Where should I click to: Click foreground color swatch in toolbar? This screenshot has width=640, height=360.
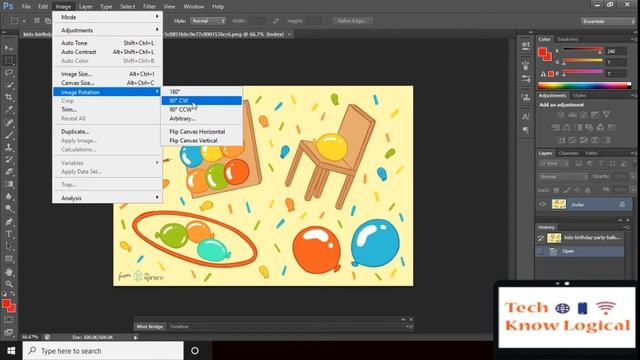6,303
